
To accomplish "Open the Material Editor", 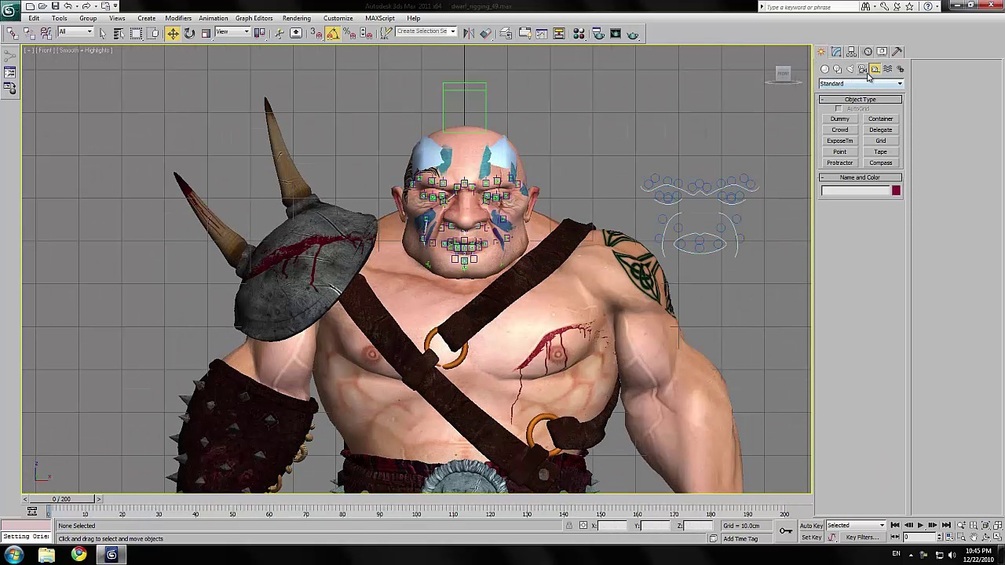I will [x=579, y=33].
